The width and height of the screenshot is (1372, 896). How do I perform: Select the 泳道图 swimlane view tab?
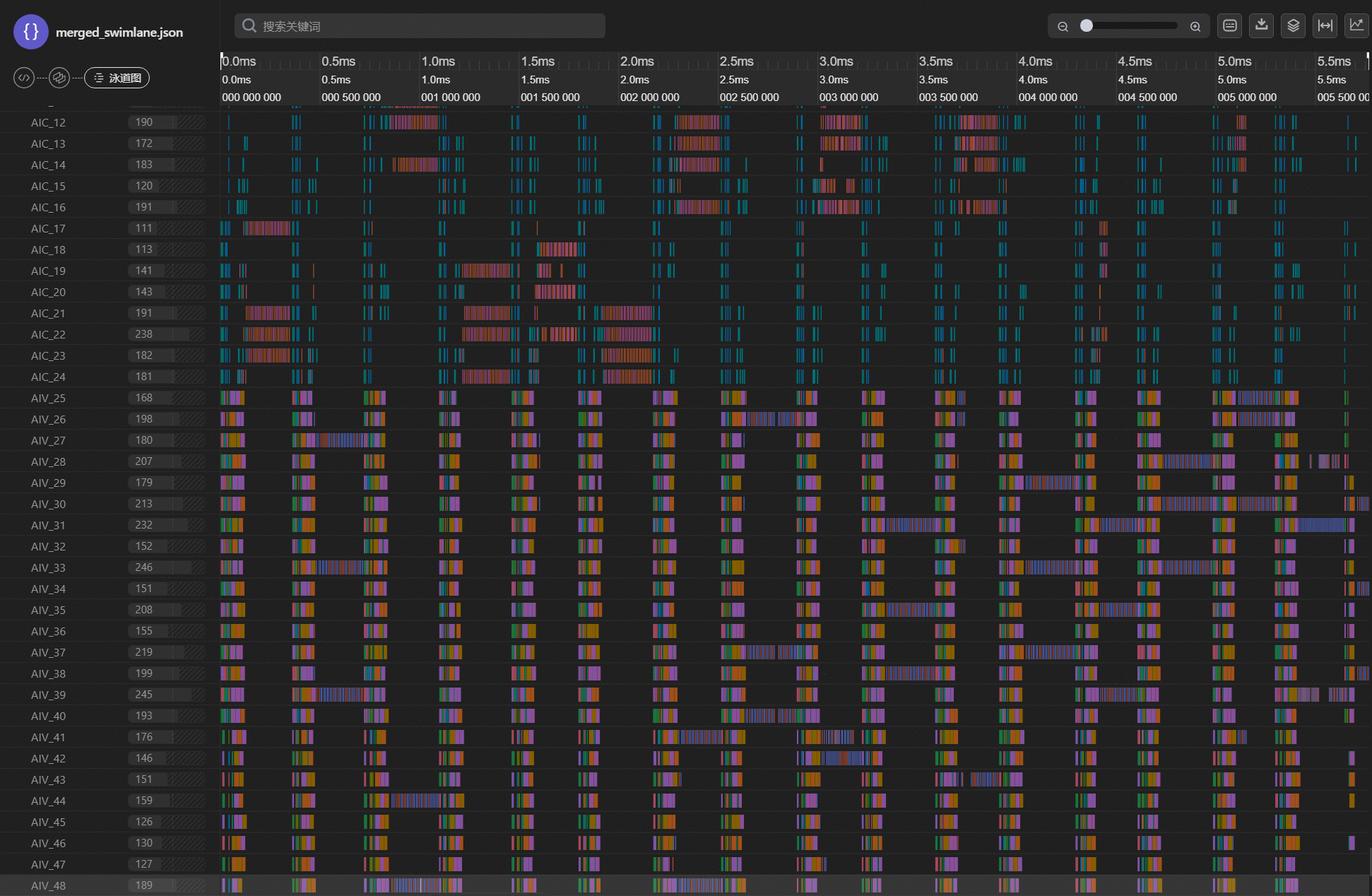(x=117, y=78)
